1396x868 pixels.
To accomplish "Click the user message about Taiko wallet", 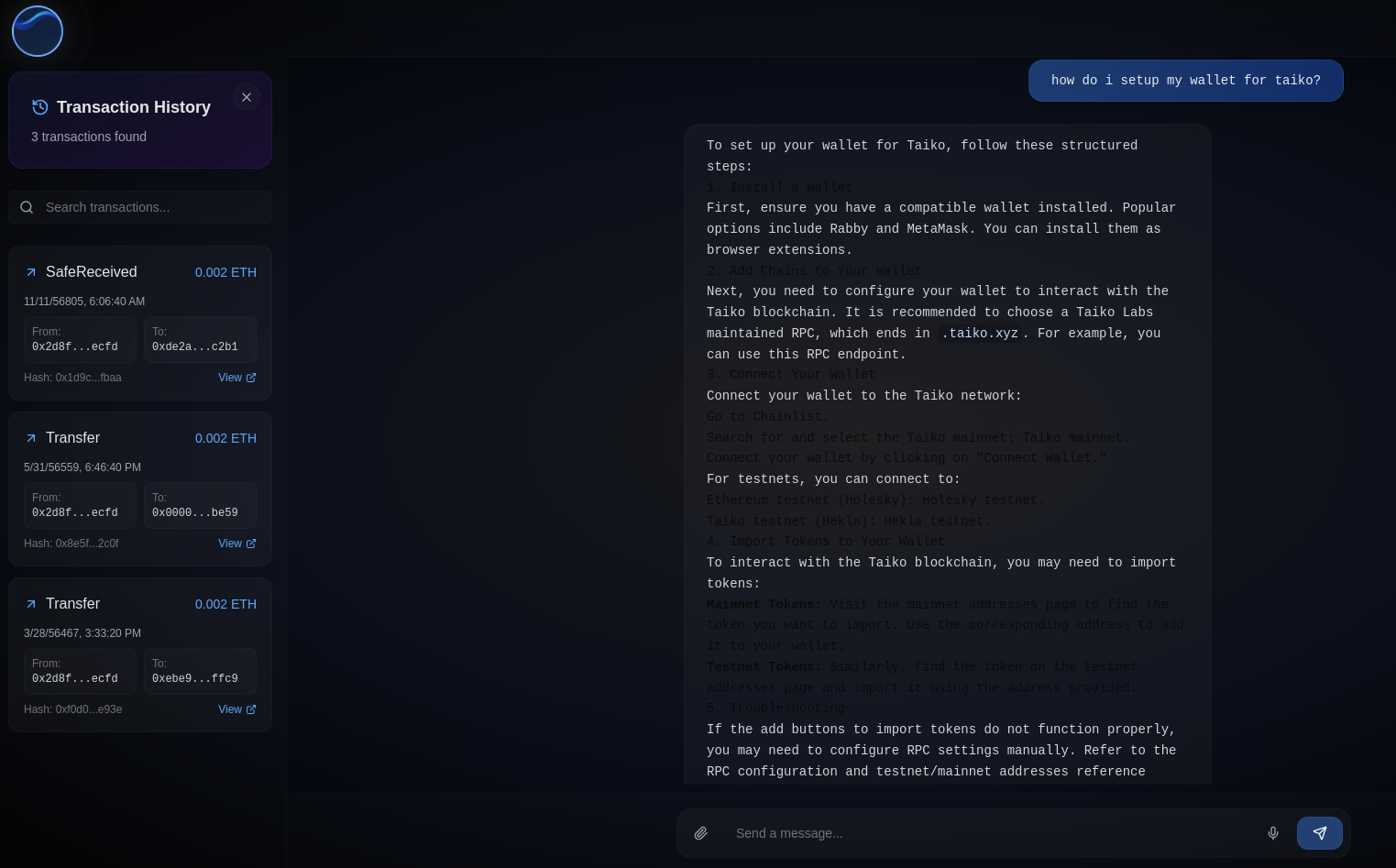I will tap(1185, 81).
